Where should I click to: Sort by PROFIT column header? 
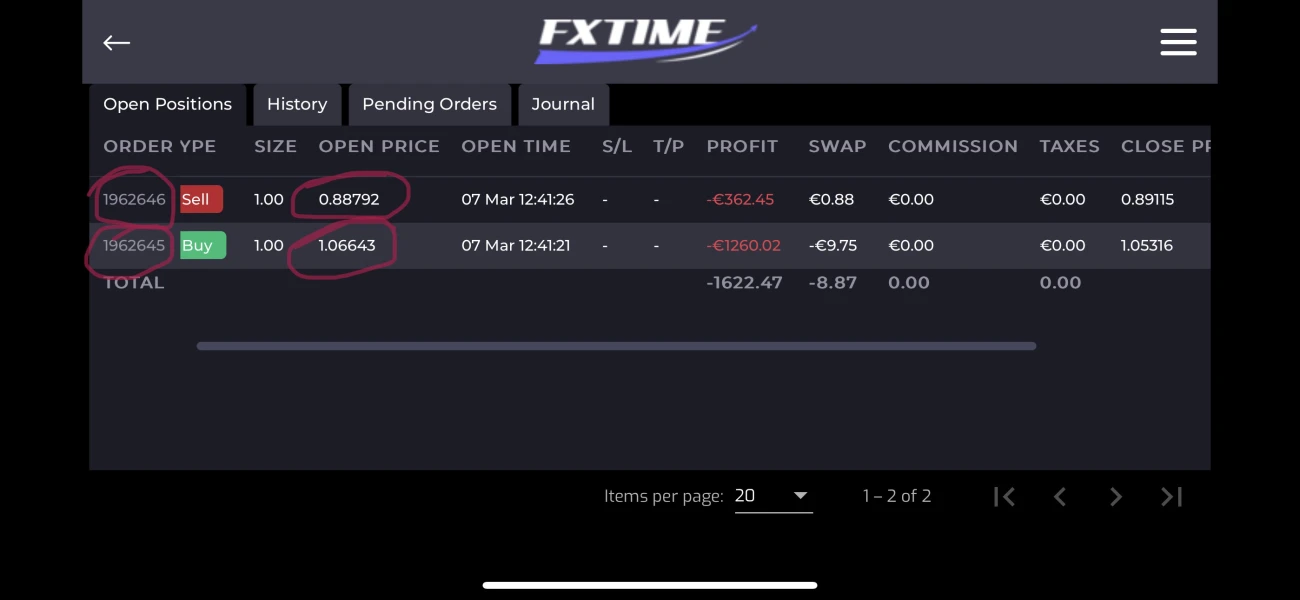tap(742, 146)
